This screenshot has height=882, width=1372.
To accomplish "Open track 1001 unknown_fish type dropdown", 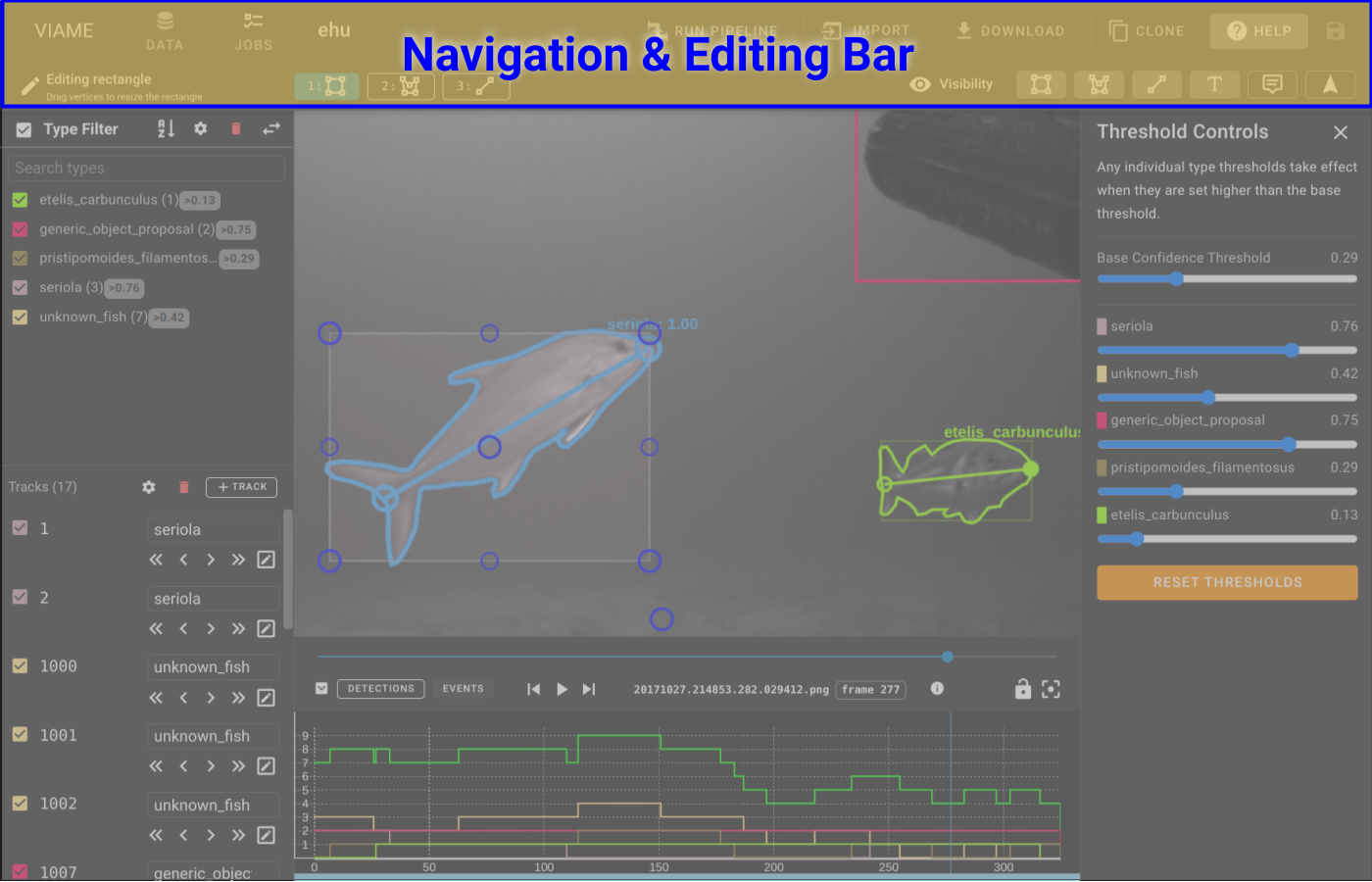I will tap(214, 736).
